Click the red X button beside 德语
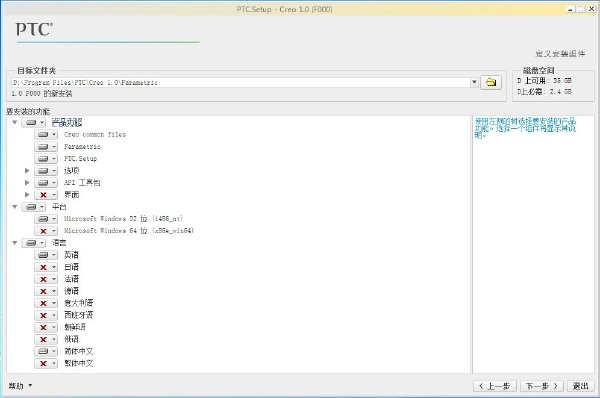Viewport: 600px width, 398px height. point(46,291)
